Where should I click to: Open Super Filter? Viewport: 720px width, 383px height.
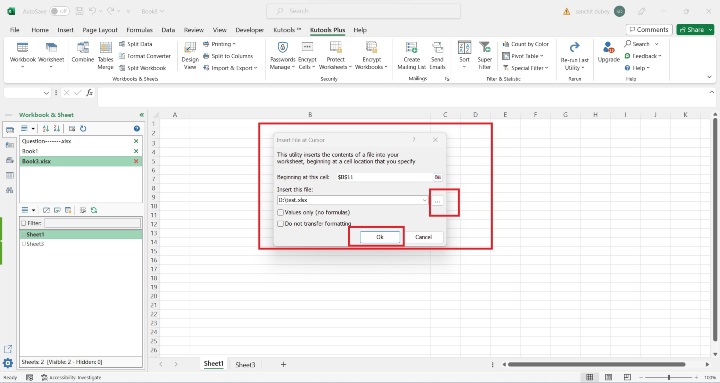point(484,55)
